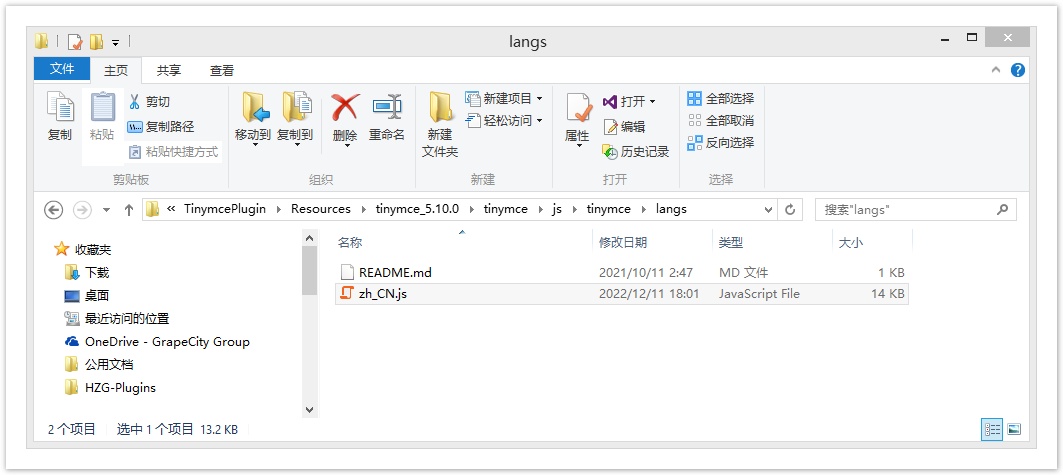The image size is (1063, 475).
Task: Navigate to tinymce_5.10.0 in breadcrumb
Action: pyautogui.click(x=417, y=209)
